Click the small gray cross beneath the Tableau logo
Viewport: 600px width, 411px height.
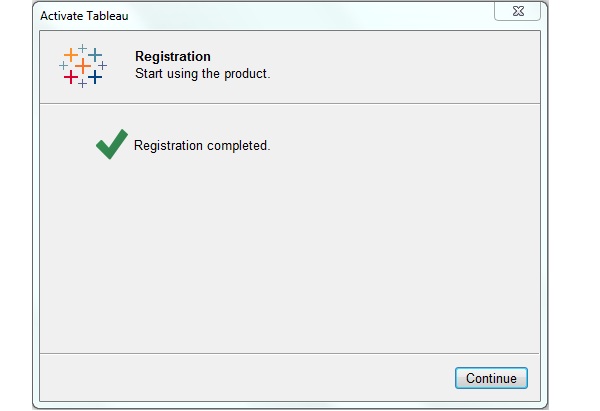82,84
